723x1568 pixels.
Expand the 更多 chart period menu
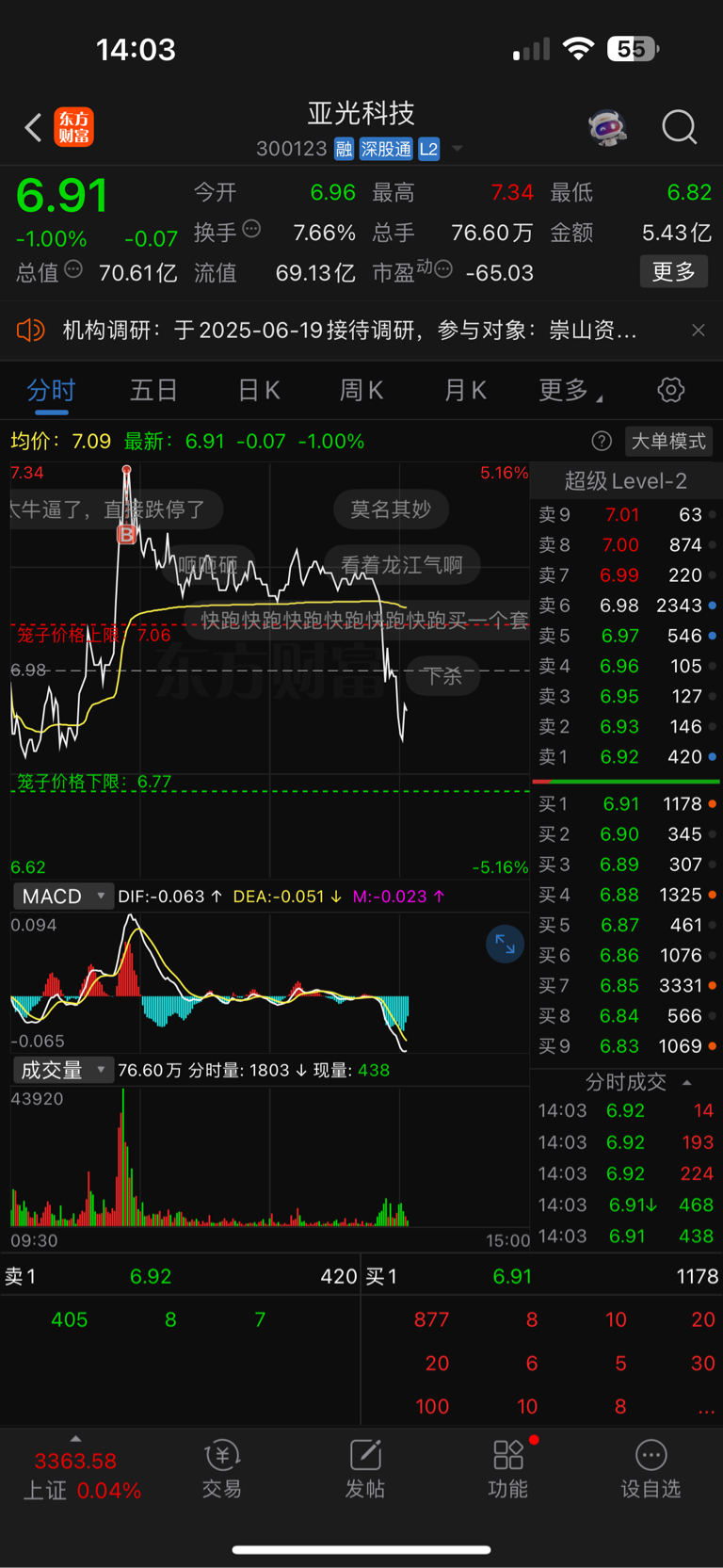(x=570, y=390)
